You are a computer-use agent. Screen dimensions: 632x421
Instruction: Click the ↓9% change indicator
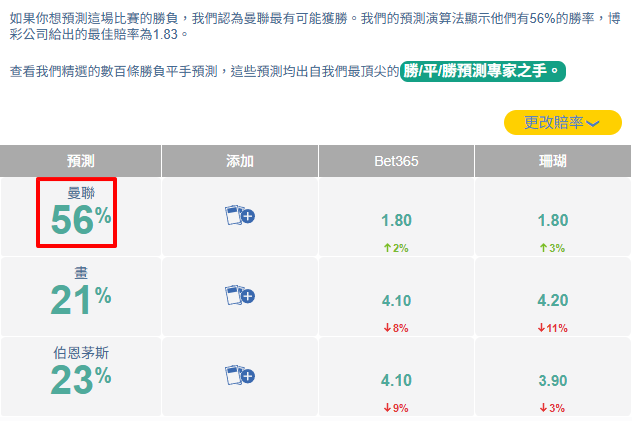(396, 408)
